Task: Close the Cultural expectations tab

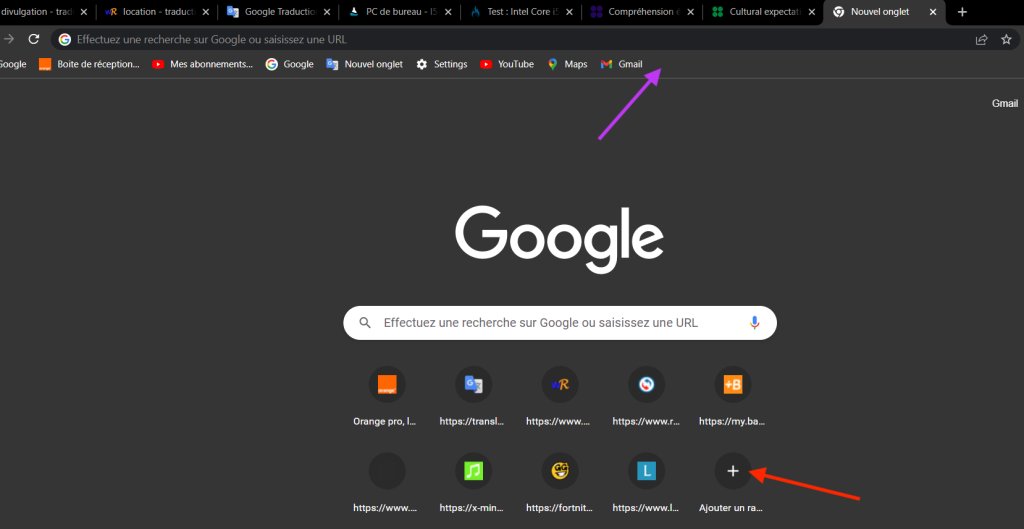Action: pos(812,12)
